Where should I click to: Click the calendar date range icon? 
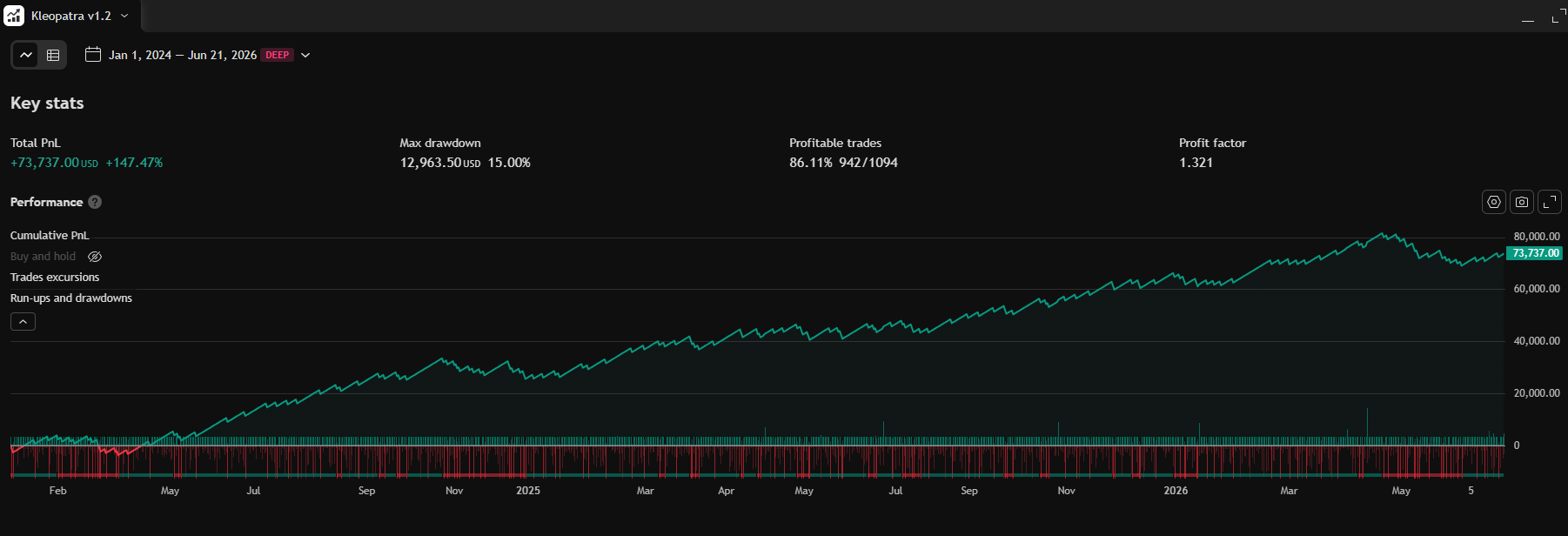93,55
